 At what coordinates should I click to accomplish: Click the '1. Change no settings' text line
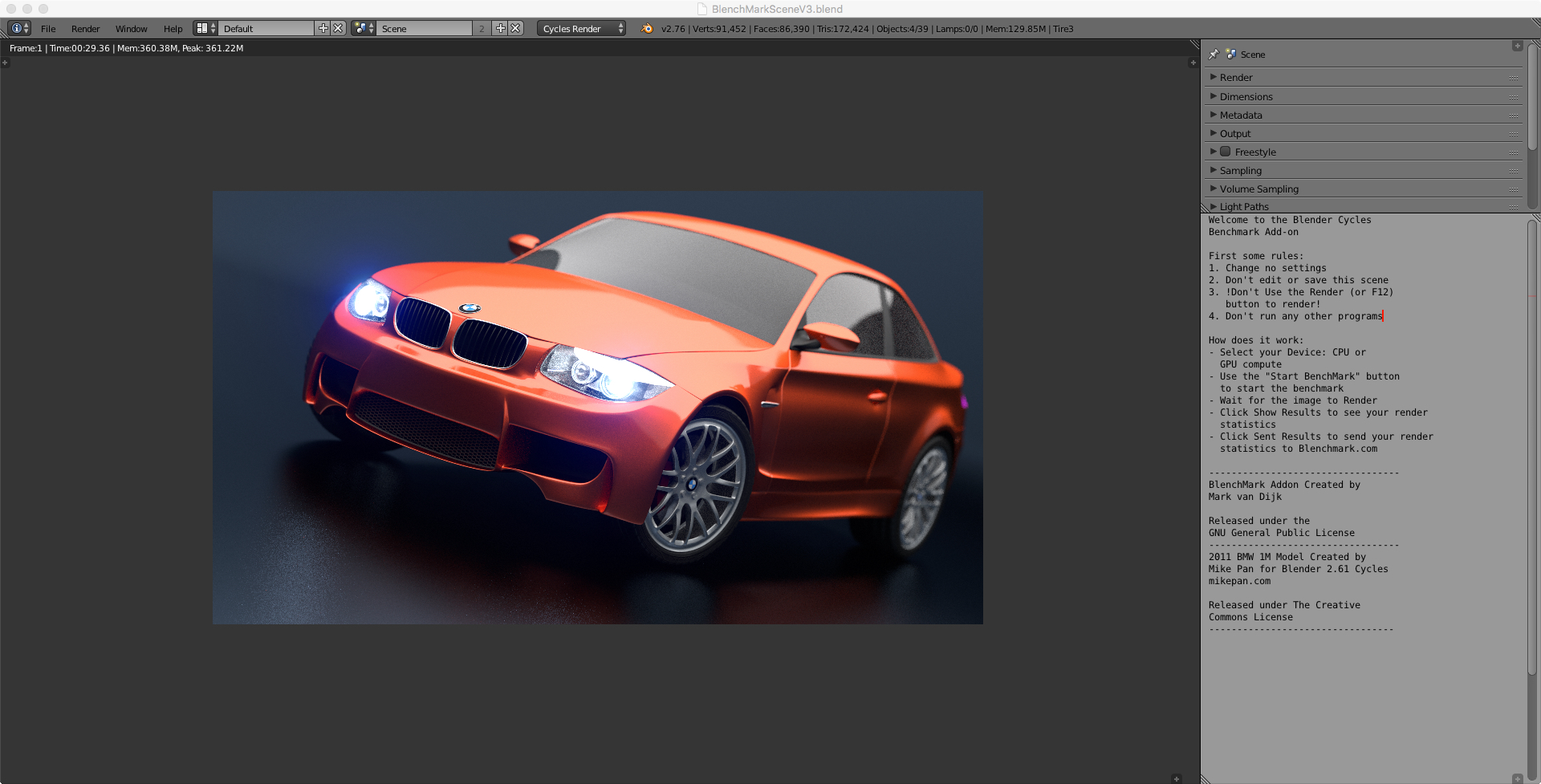point(1267,268)
